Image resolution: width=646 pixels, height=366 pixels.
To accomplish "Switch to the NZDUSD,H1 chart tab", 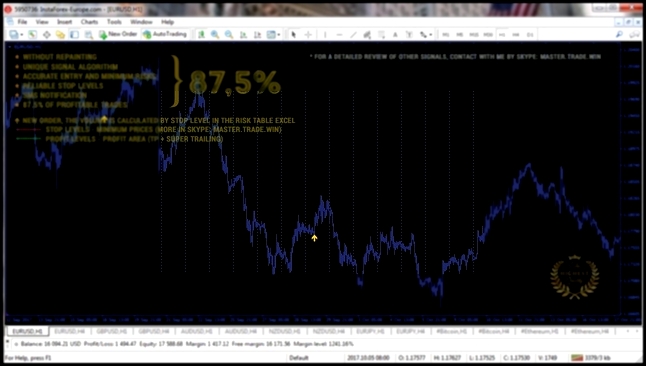I will pyautogui.click(x=285, y=331).
